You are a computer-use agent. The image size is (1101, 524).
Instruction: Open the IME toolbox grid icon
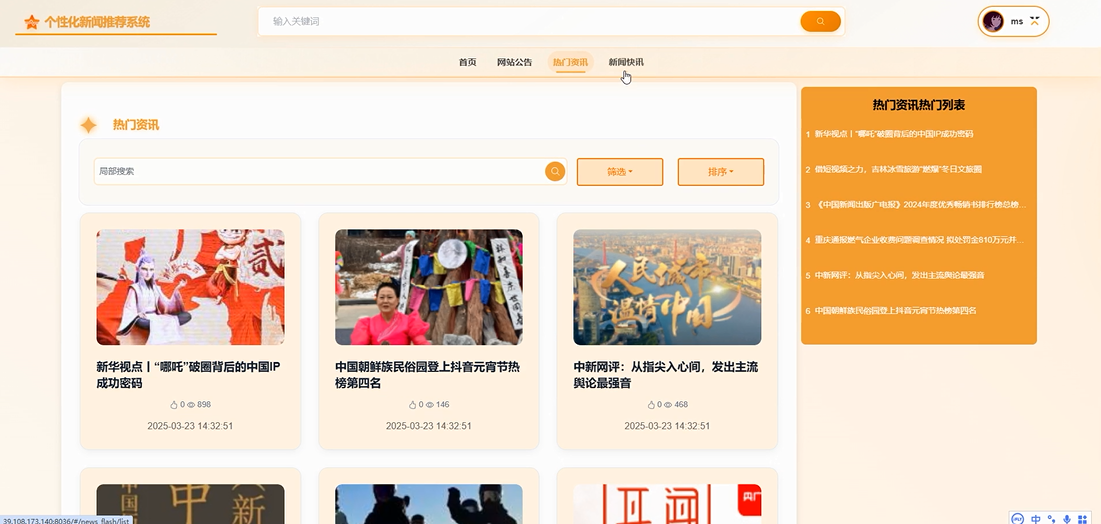coord(1083,518)
